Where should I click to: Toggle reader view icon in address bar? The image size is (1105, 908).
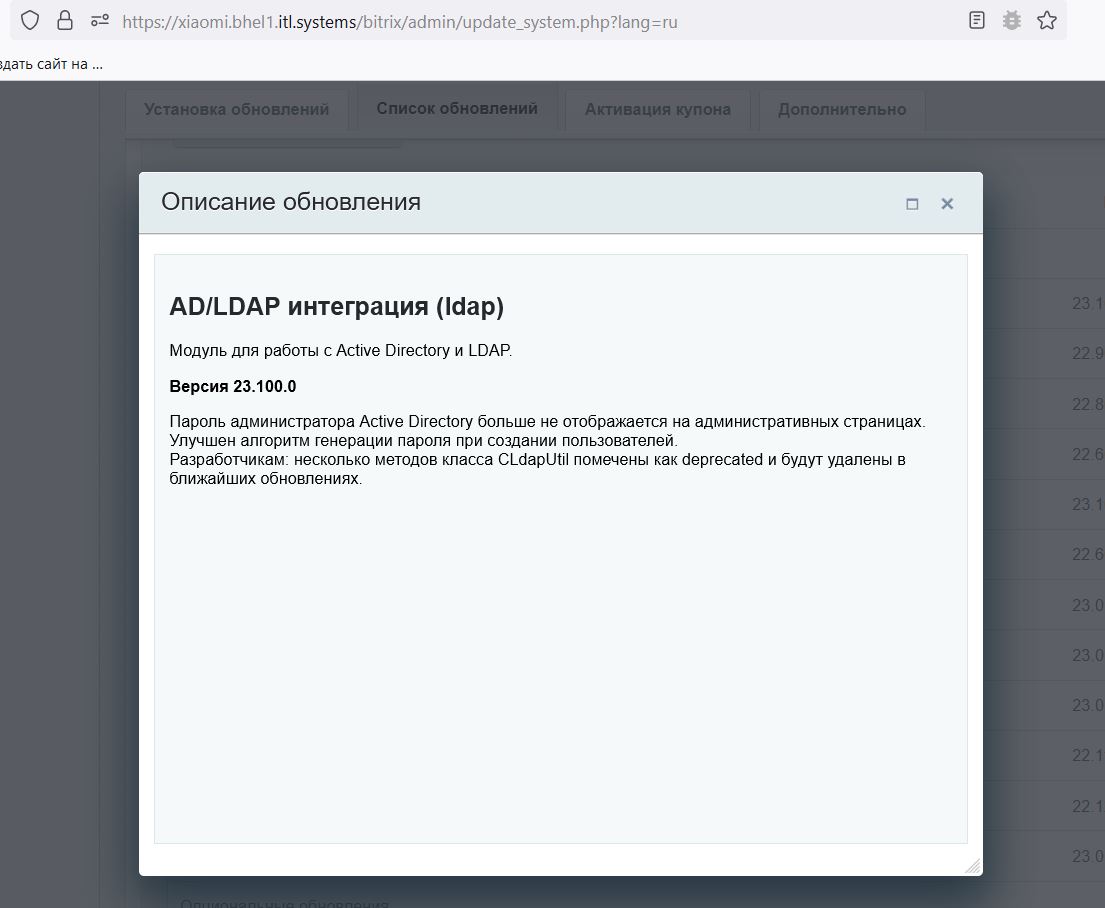coord(977,20)
